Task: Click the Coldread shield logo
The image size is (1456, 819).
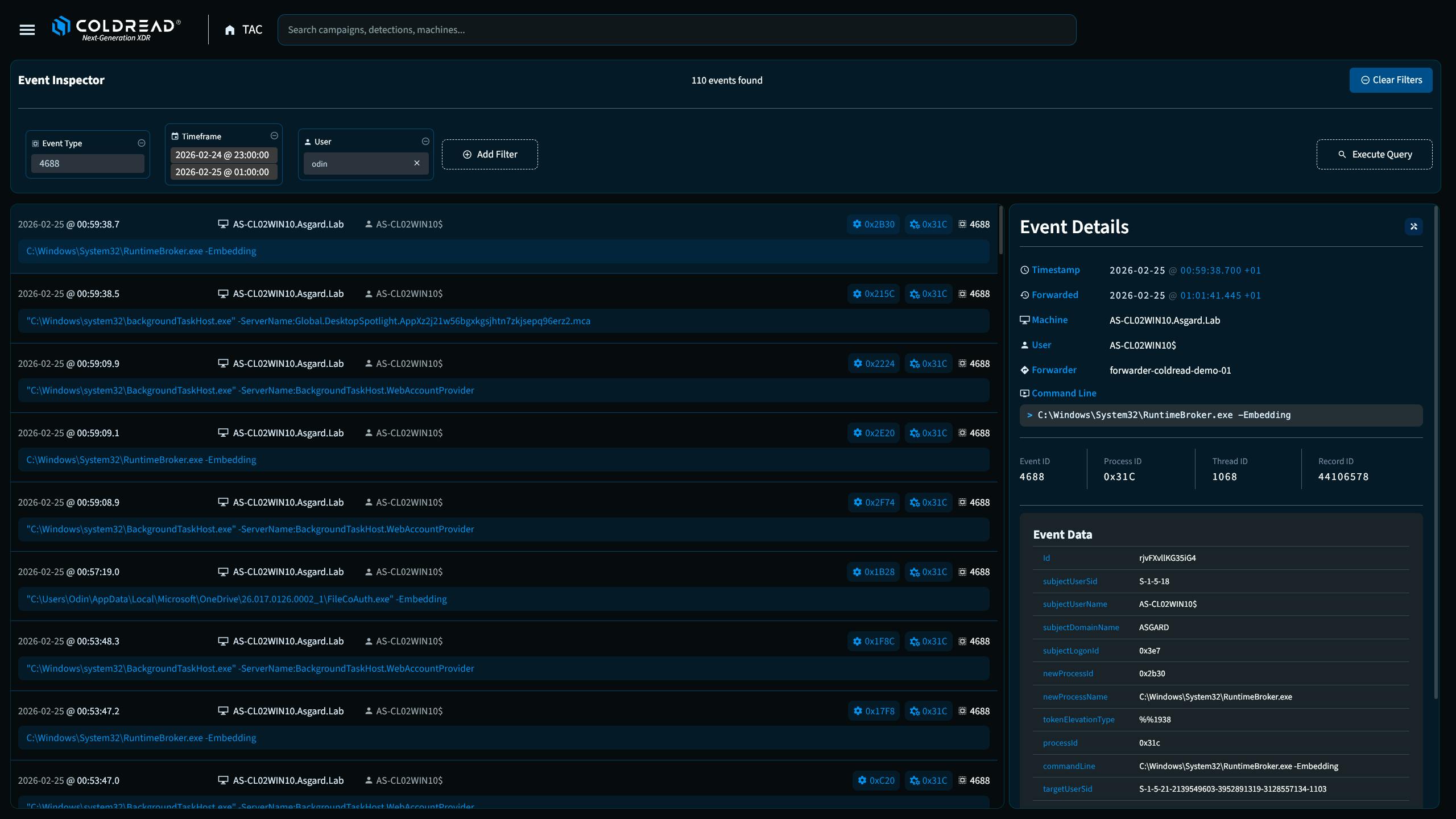Action: click(61, 26)
